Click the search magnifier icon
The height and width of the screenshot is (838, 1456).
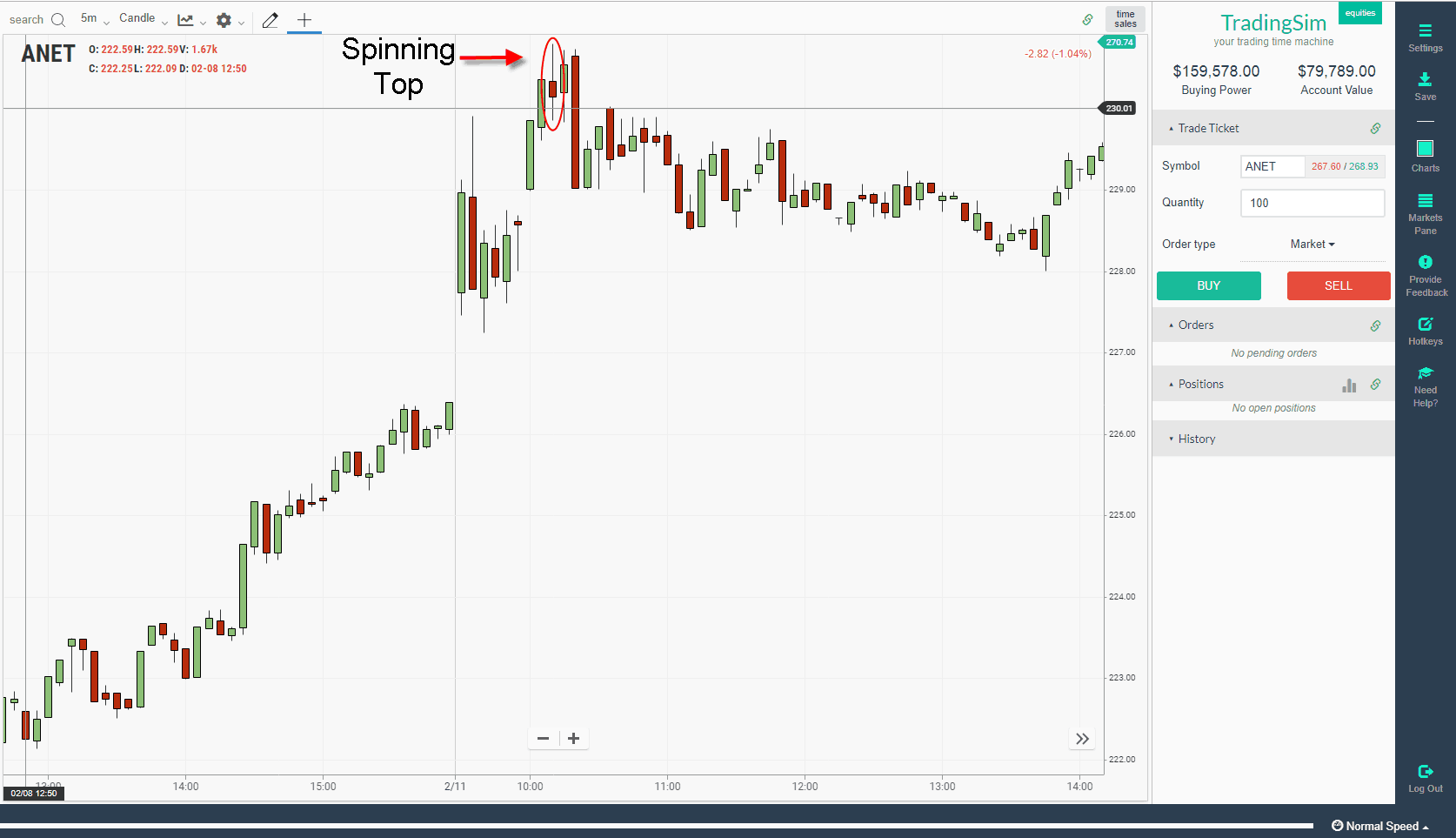point(58,19)
